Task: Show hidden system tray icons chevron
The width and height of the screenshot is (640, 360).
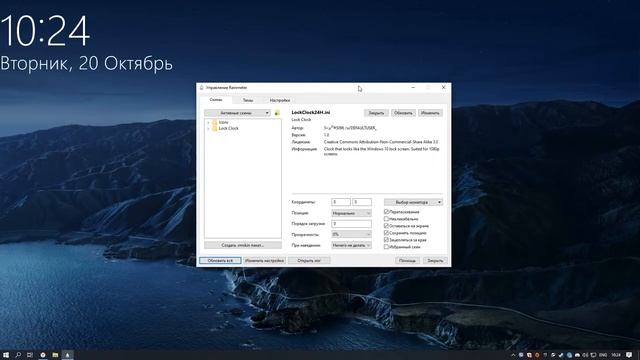Action: (513, 355)
